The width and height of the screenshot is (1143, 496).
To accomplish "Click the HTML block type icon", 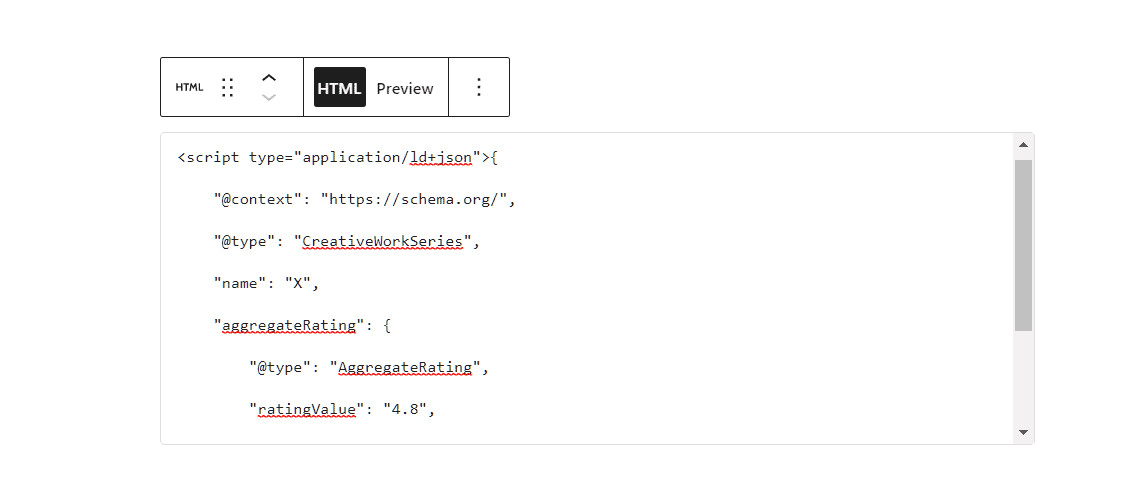I will 189,87.
